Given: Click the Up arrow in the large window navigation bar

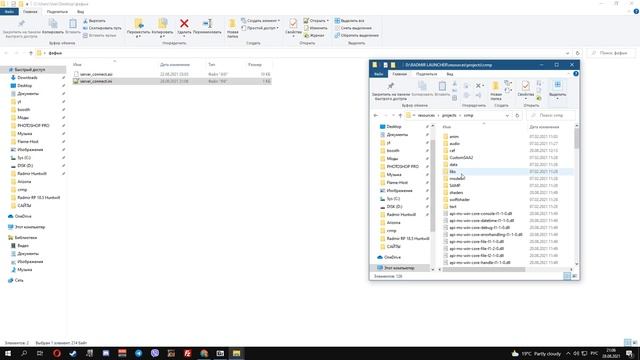Looking at the screenshot, I should (31, 53).
